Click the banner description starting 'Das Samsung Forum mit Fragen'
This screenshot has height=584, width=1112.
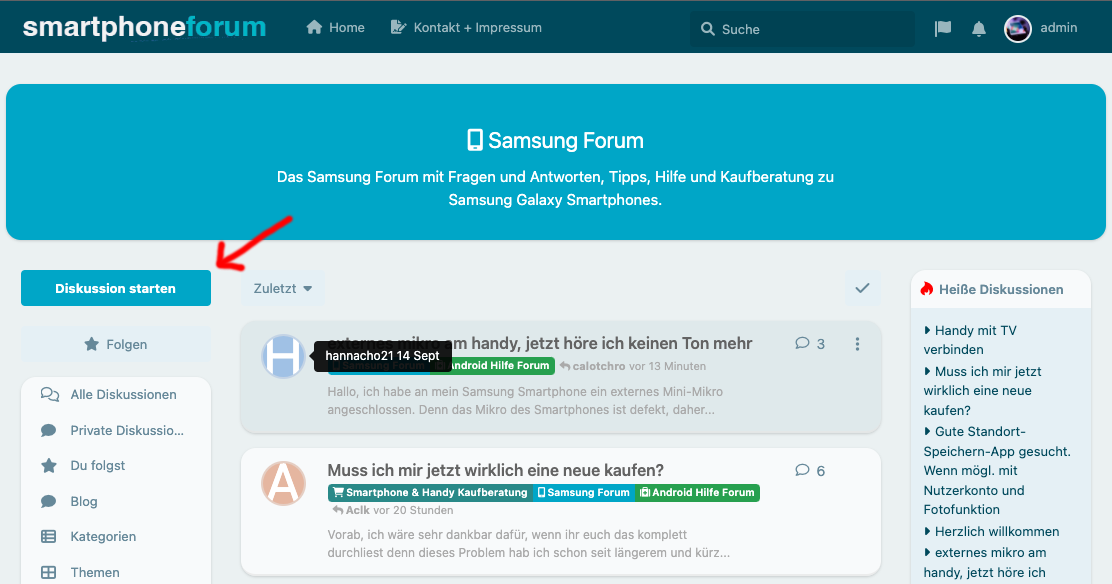555,188
